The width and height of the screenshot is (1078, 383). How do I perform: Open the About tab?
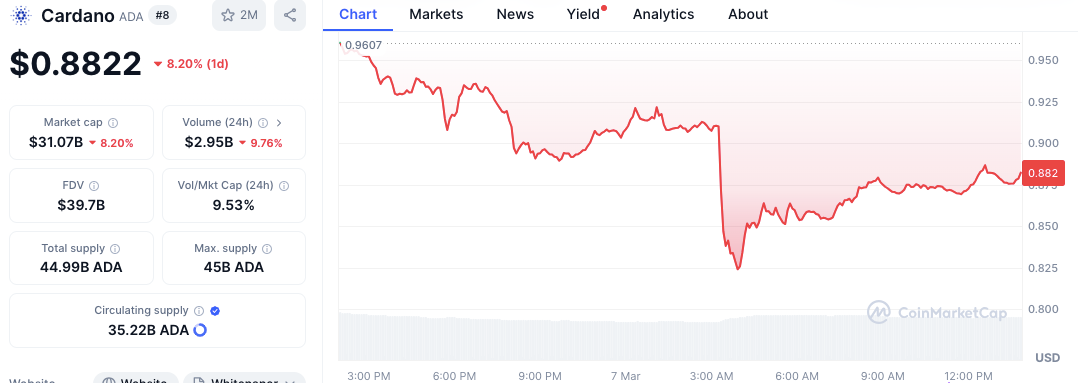pos(748,14)
